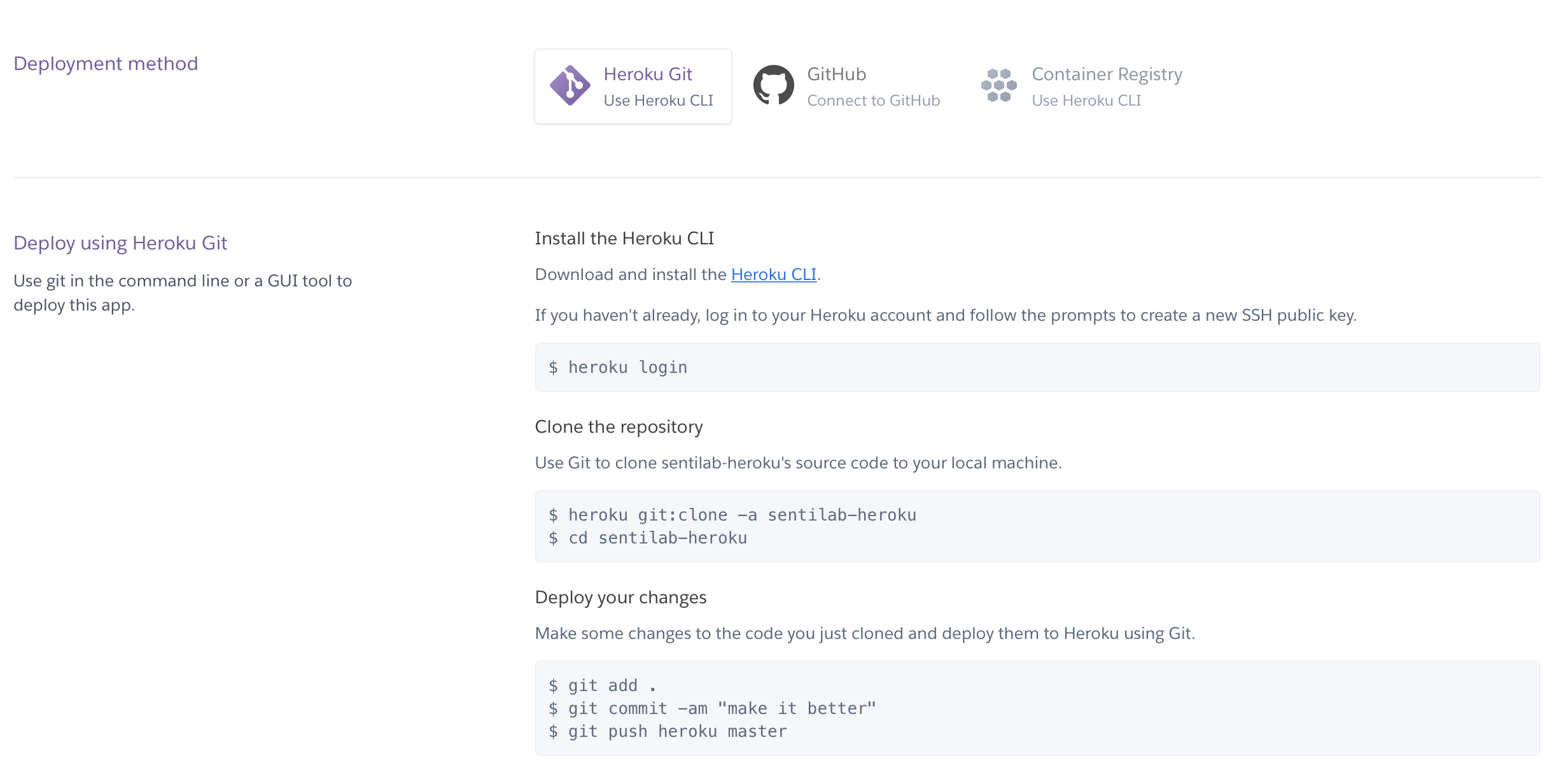Click the 'Deployment method' section heading
The width and height of the screenshot is (1568, 784).
click(106, 64)
